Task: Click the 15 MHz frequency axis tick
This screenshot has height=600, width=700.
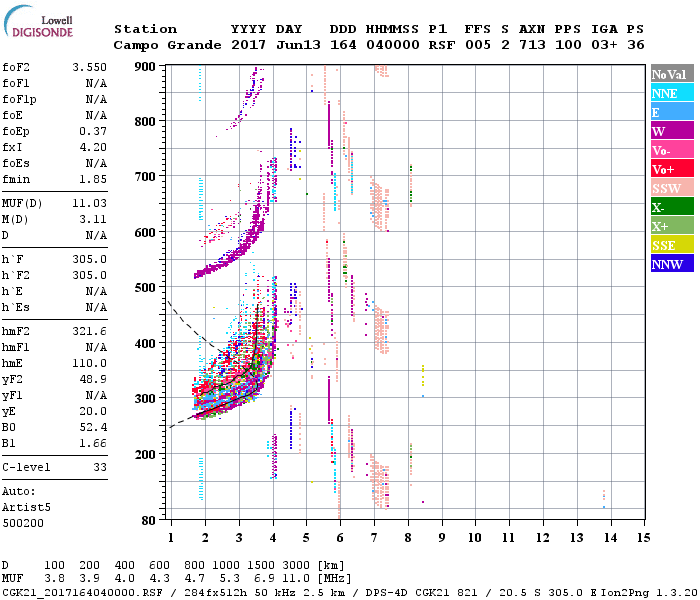Action: click(x=643, y=537)
